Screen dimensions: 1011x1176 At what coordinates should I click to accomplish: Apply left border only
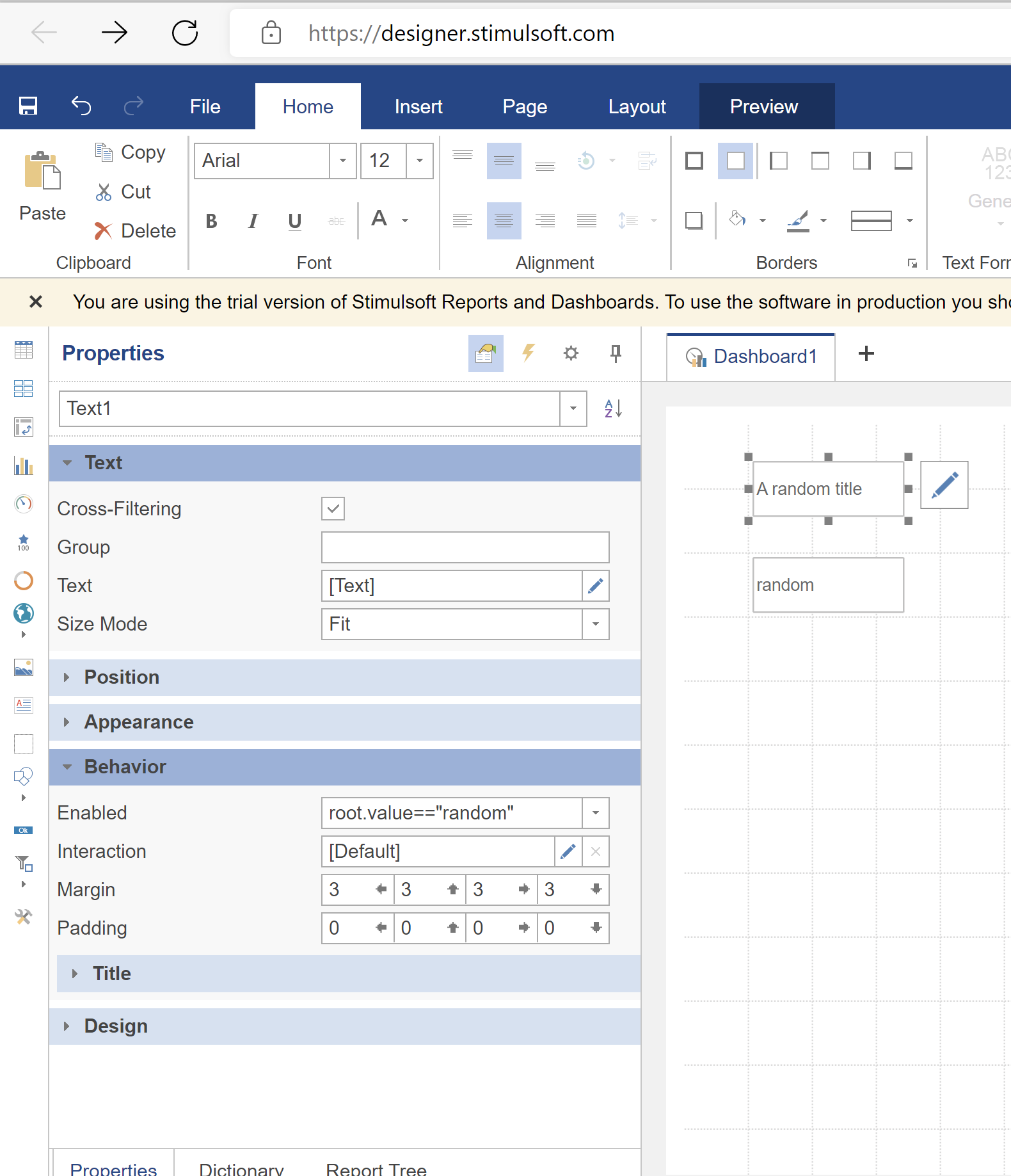pyautogui.click(x=779, y=161)
